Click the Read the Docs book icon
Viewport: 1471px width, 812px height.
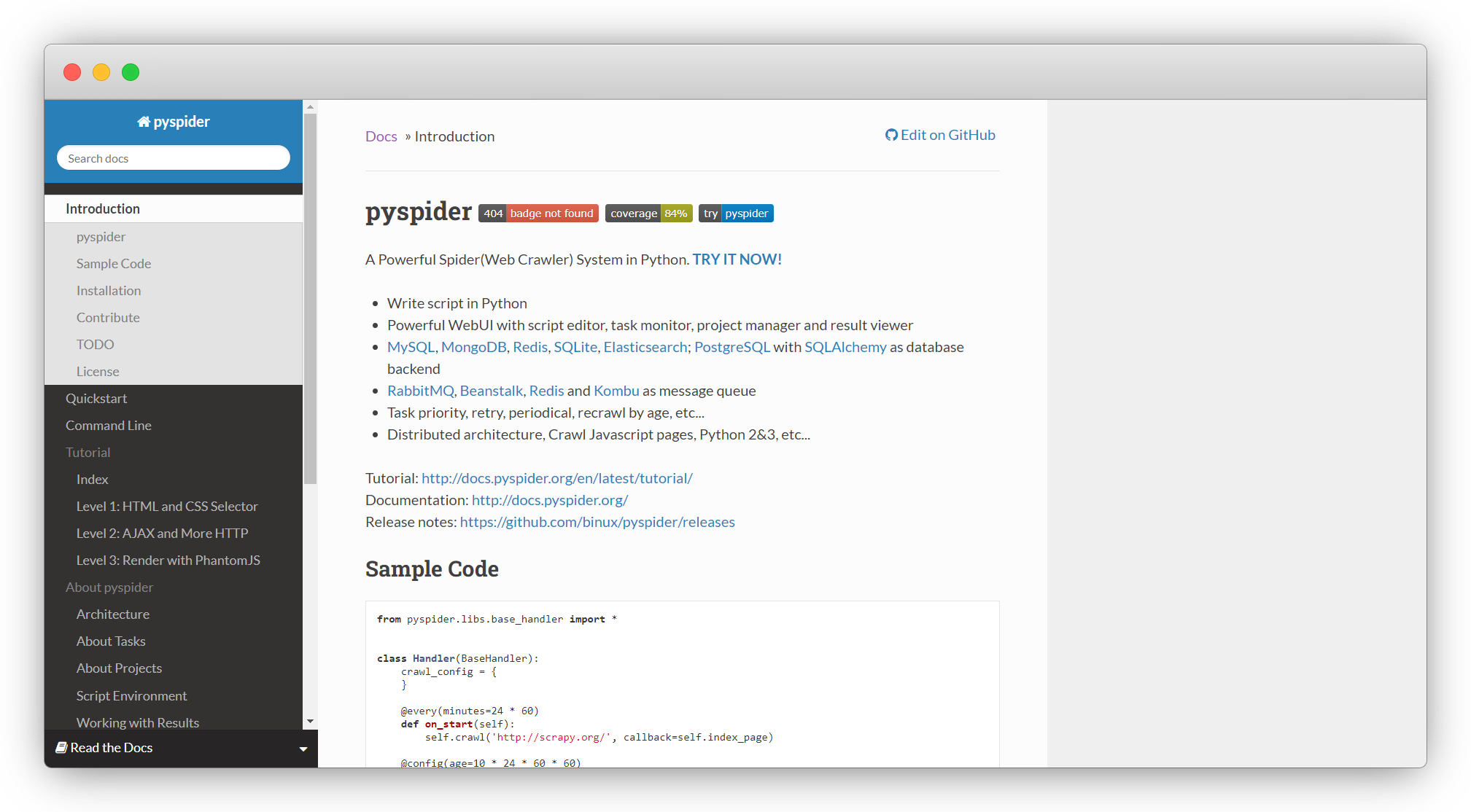(62, 747)
